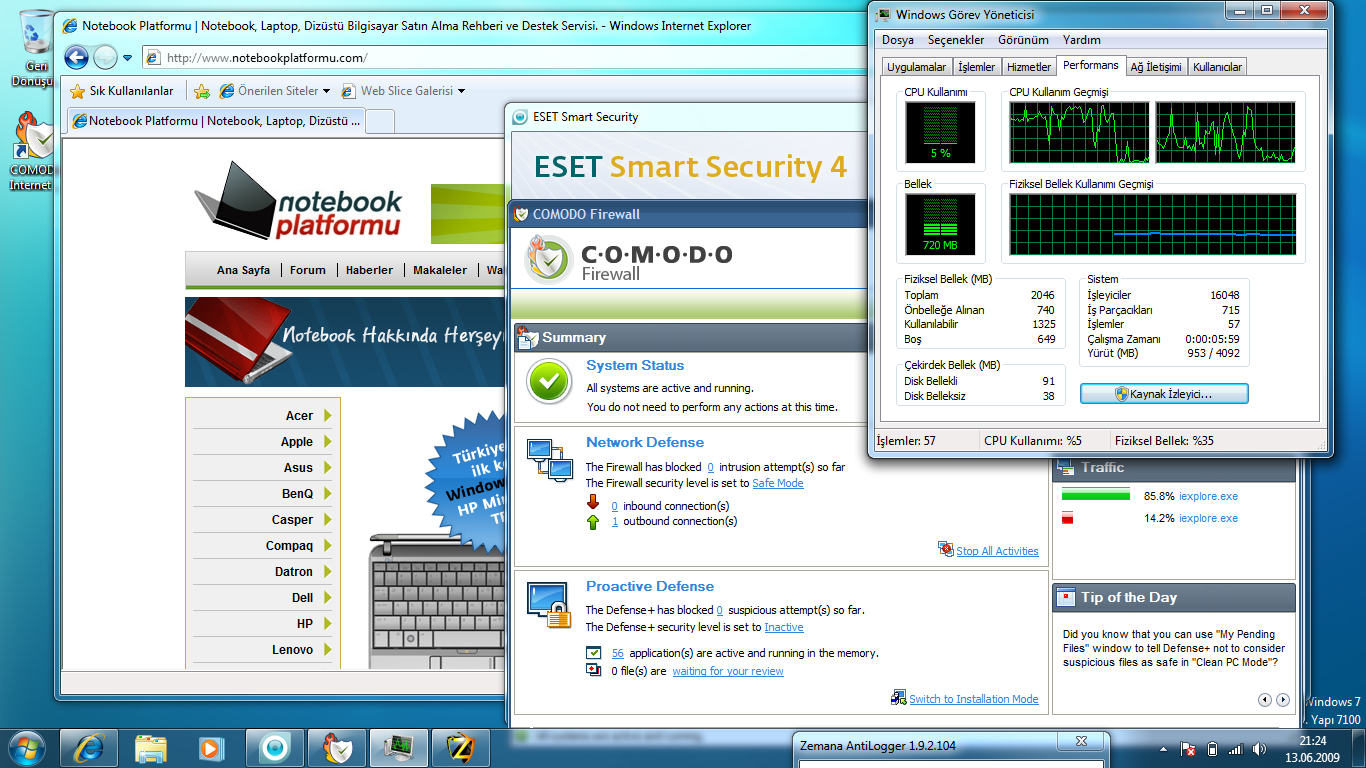The height and width of the screenshot is (768, 1366).
Task: Open Windows Media Player from the taskbar
Action: (212, 748)
